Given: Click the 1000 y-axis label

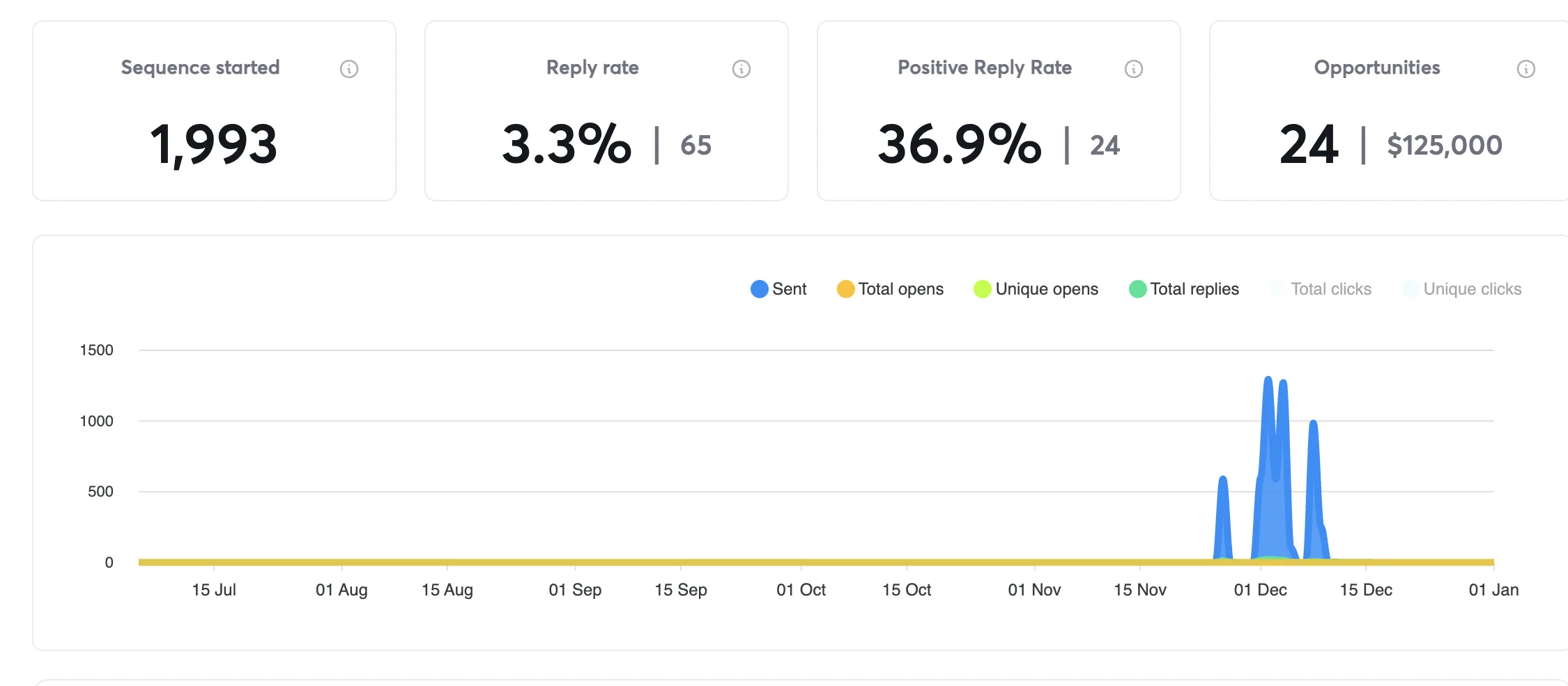Looking at the screenshot, I should 96,421.
